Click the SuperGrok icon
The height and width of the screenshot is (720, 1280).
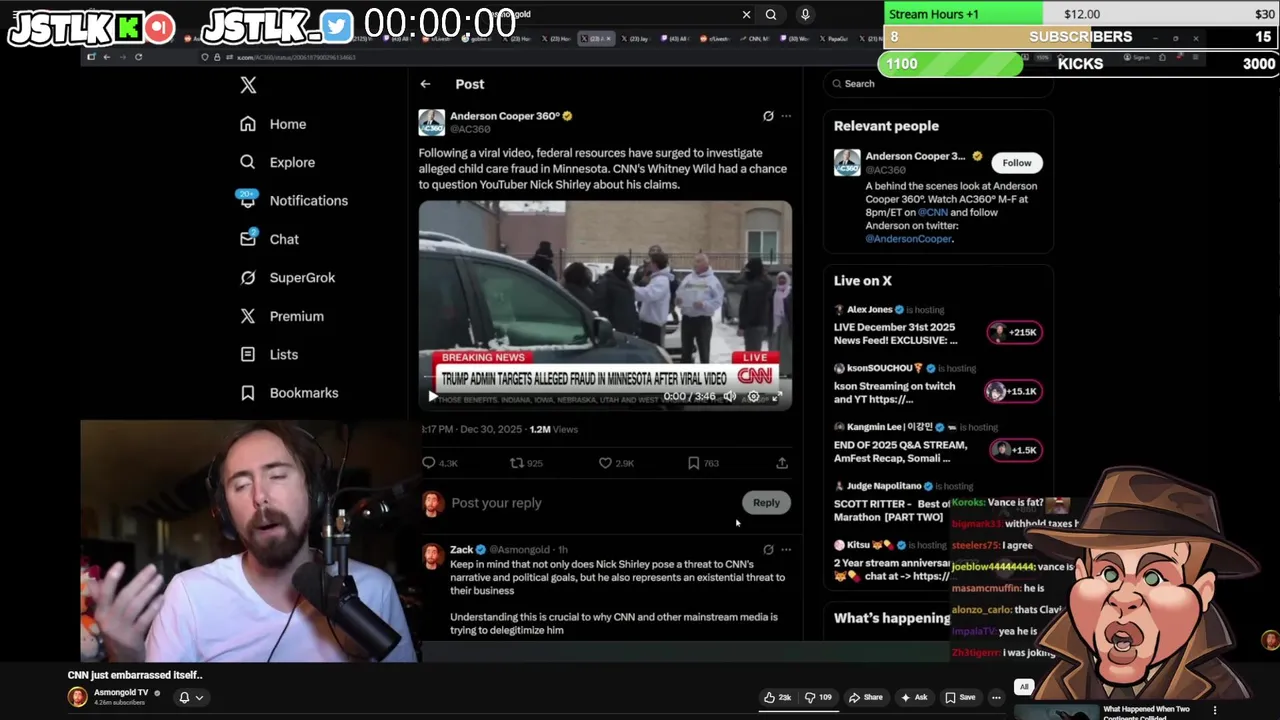[248, 277]
